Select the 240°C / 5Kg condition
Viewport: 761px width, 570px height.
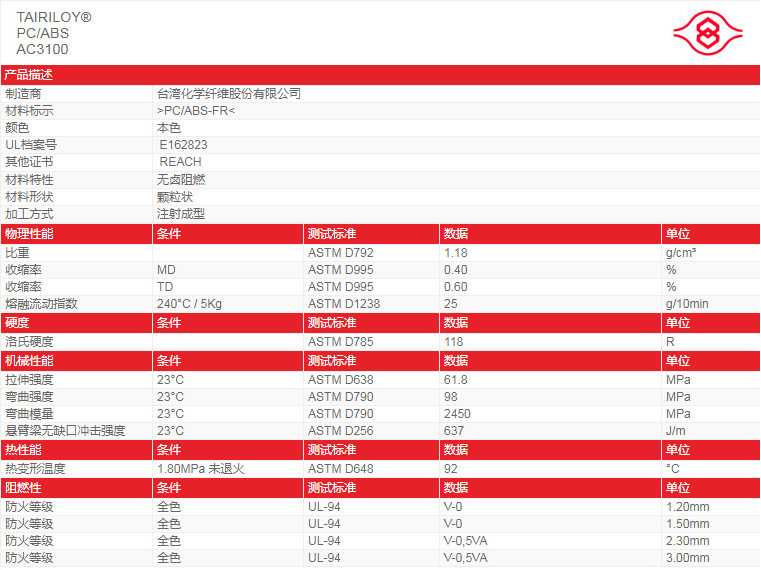click(x=189, y=303)
